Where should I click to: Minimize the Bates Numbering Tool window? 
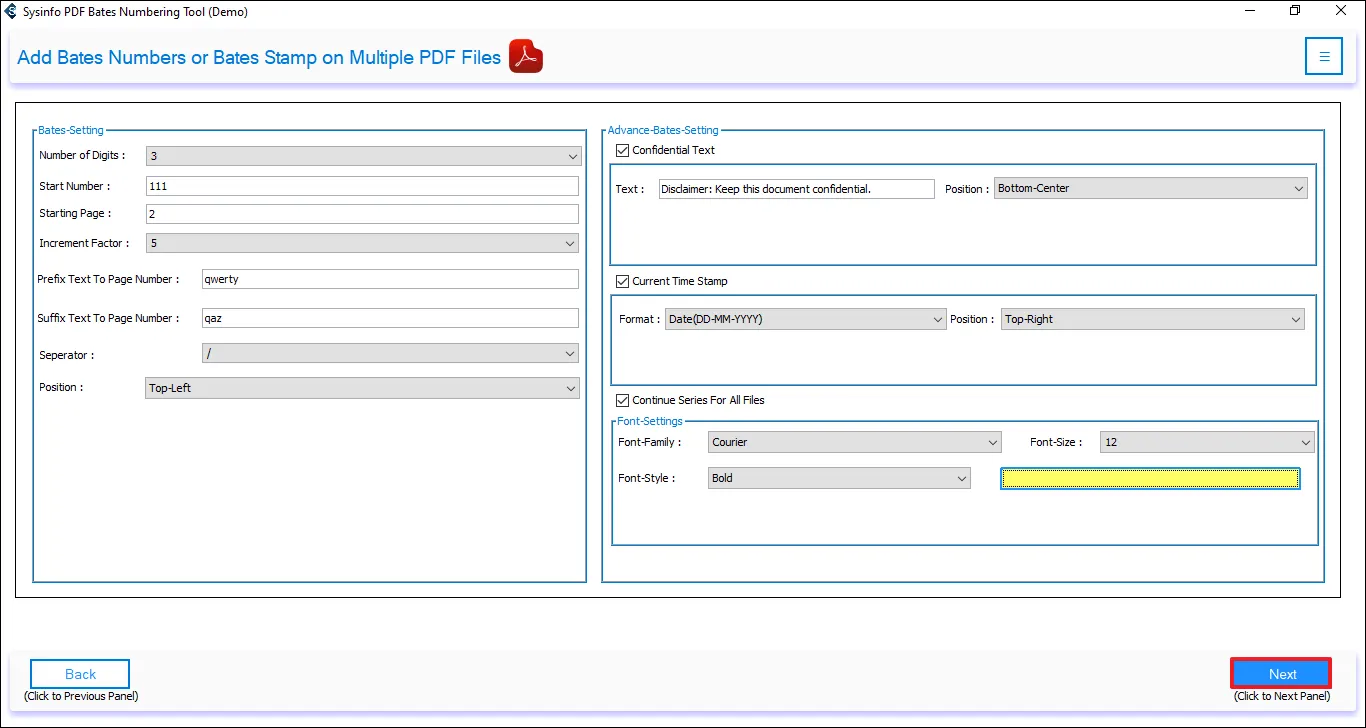pos(1250,12)
